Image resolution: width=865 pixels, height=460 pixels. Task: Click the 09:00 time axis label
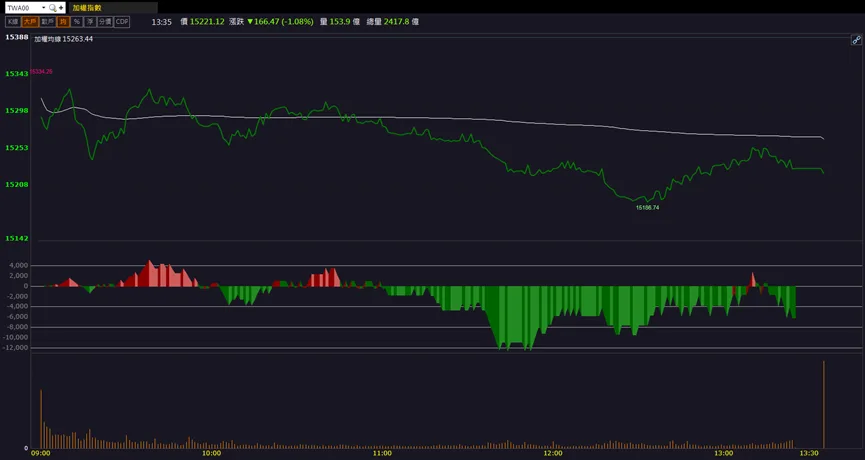pyautogui.click(x=41, y=453)
